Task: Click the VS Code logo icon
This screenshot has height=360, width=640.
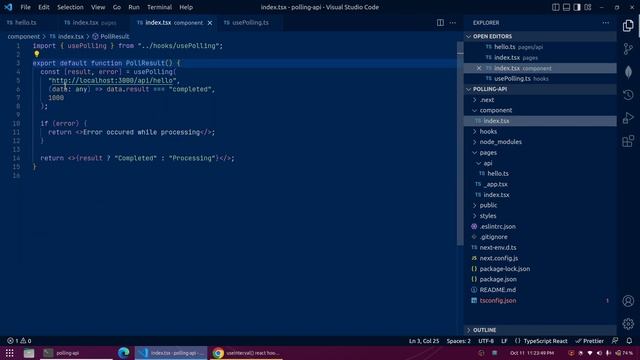Action: (8, 7)
